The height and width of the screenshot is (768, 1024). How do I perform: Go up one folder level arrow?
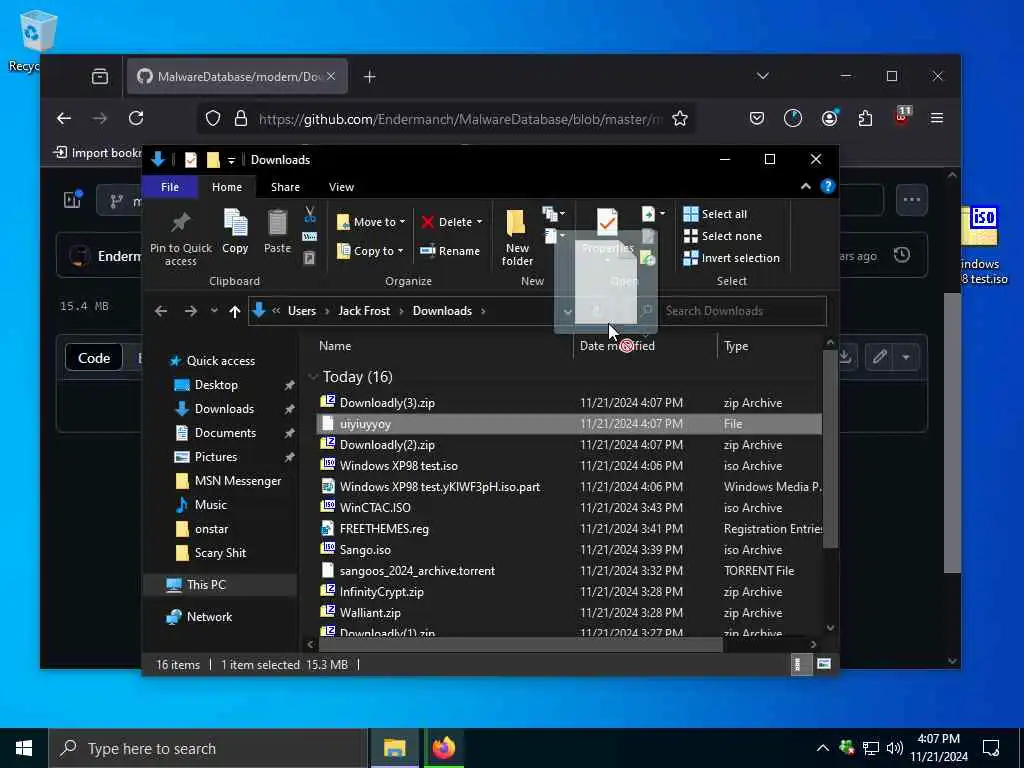tap(234, 312)
